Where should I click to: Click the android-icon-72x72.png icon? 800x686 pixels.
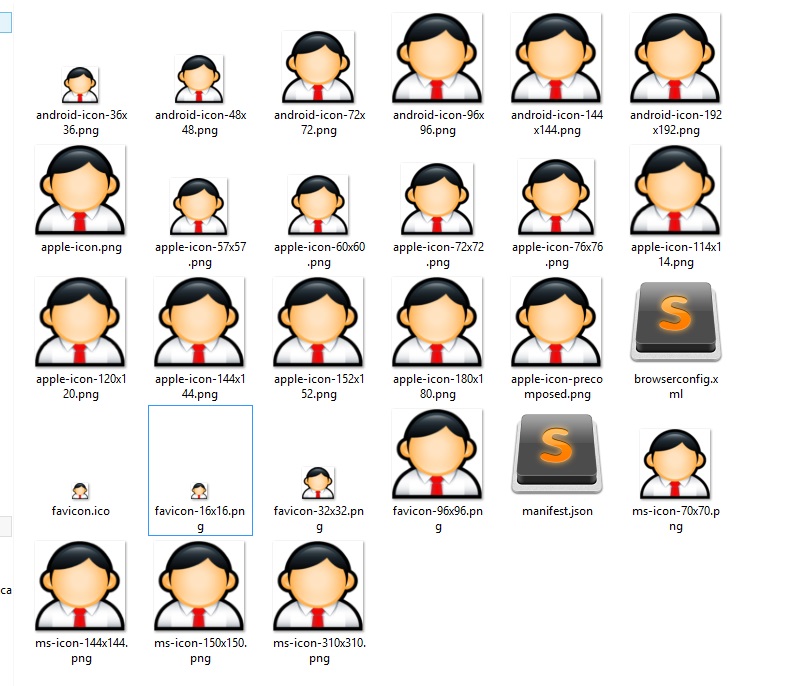(318, 68)
